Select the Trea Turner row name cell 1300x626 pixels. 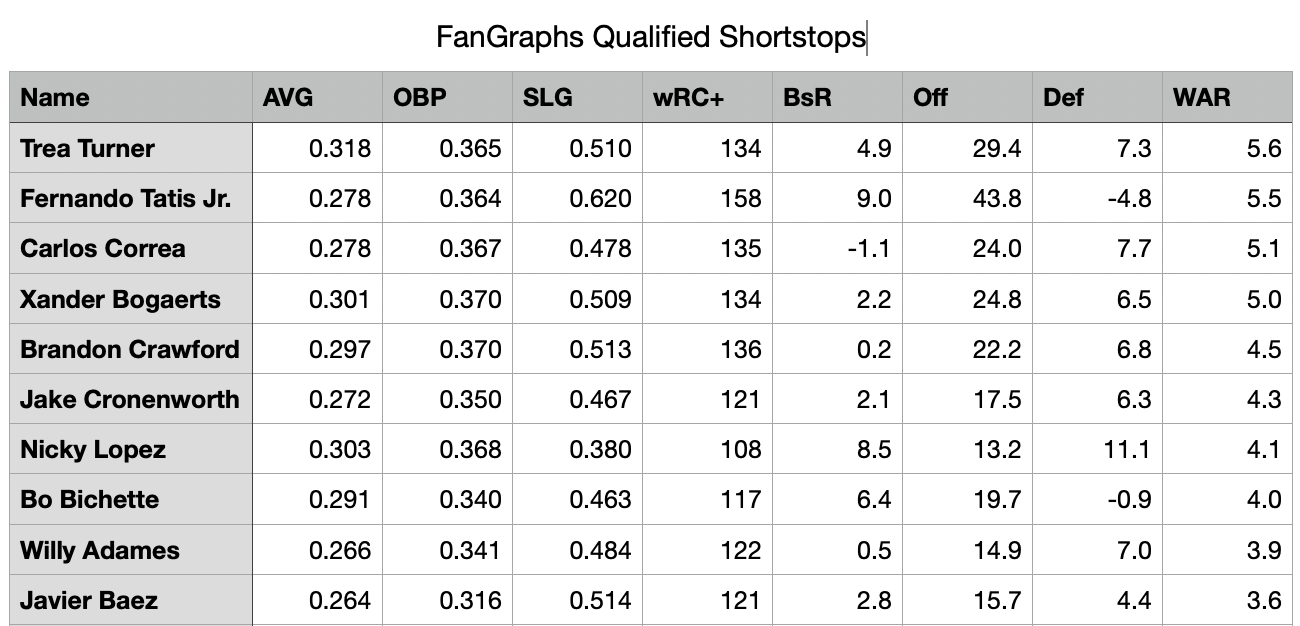(130, 149)
